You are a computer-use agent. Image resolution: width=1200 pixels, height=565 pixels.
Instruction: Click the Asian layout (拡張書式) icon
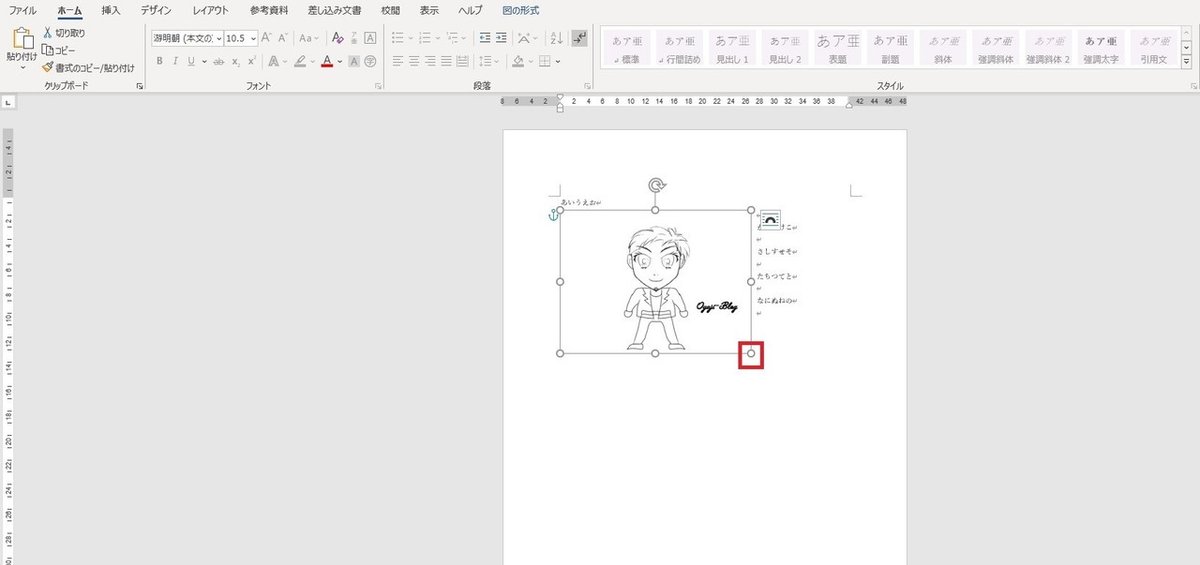(x=524, y=38)
